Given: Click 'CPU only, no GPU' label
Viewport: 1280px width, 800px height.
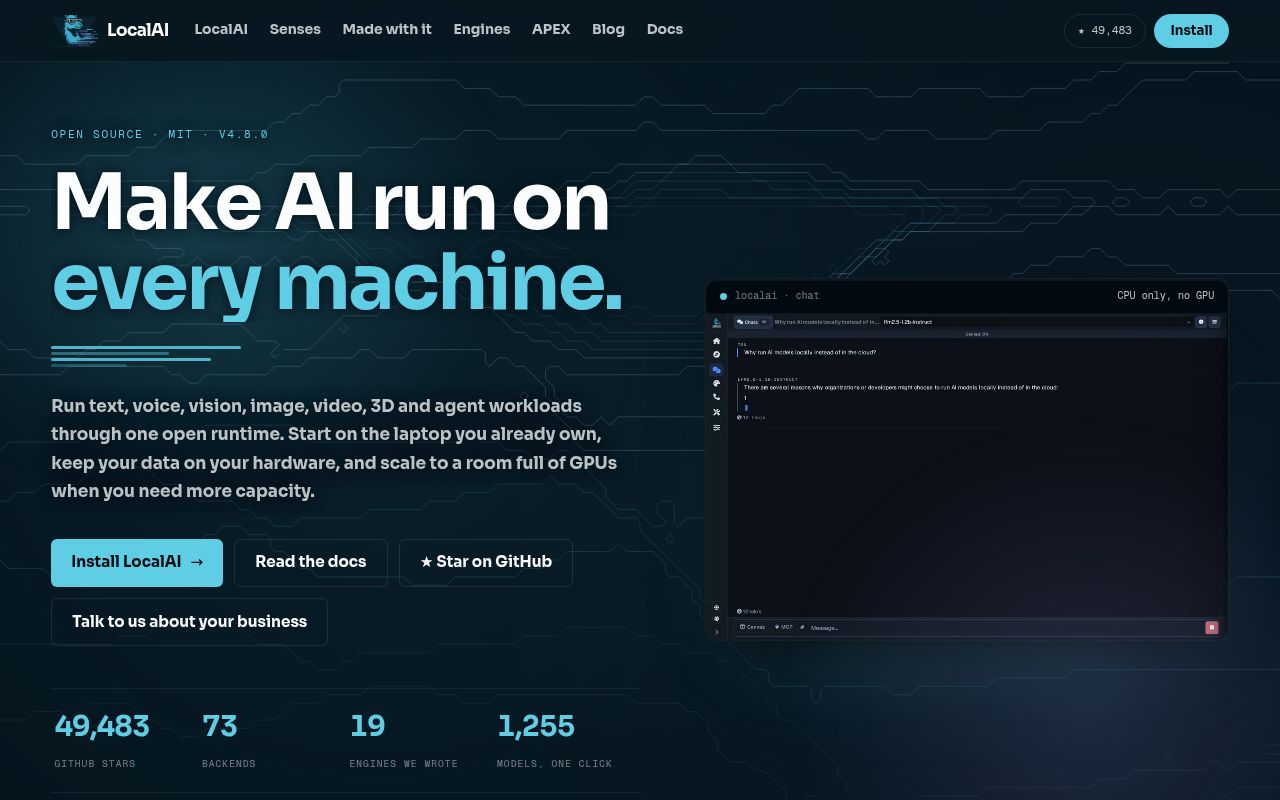Looking at the screenshot, I should pos(1165,296).
